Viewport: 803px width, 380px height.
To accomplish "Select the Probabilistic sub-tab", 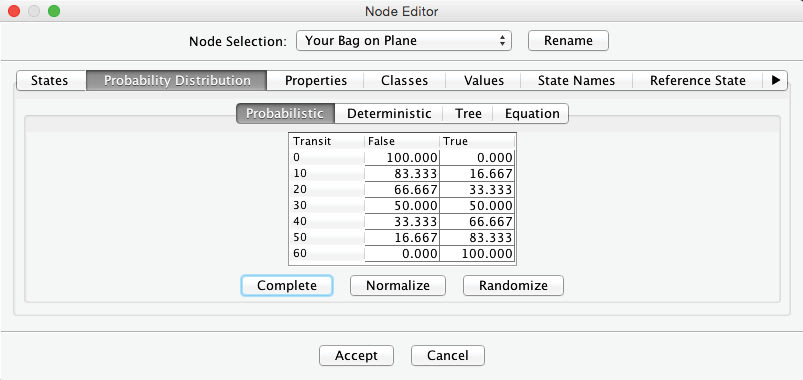I will click(x=285, y=113).
